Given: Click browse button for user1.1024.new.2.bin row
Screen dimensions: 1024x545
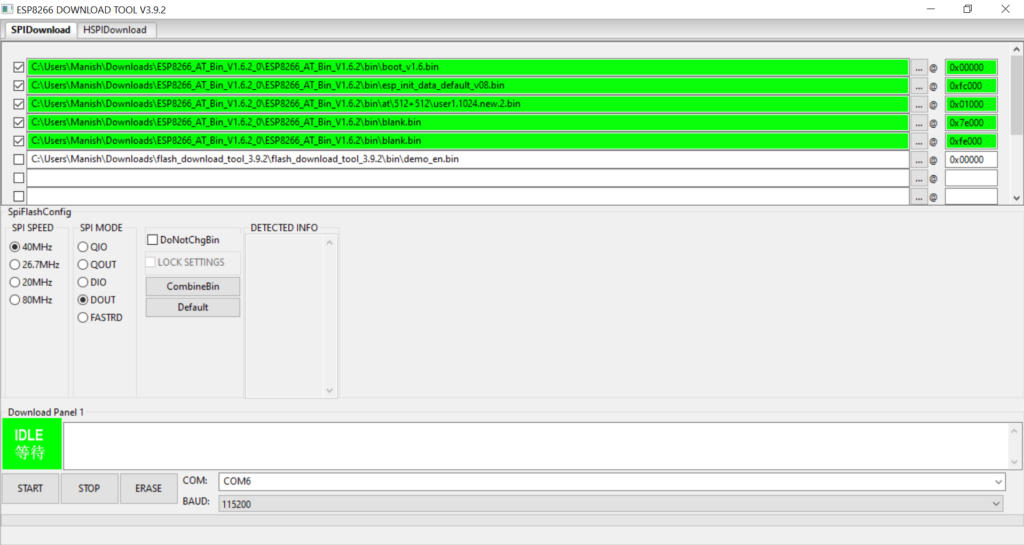Looking at the screenshot, I should tap(919, 104).
